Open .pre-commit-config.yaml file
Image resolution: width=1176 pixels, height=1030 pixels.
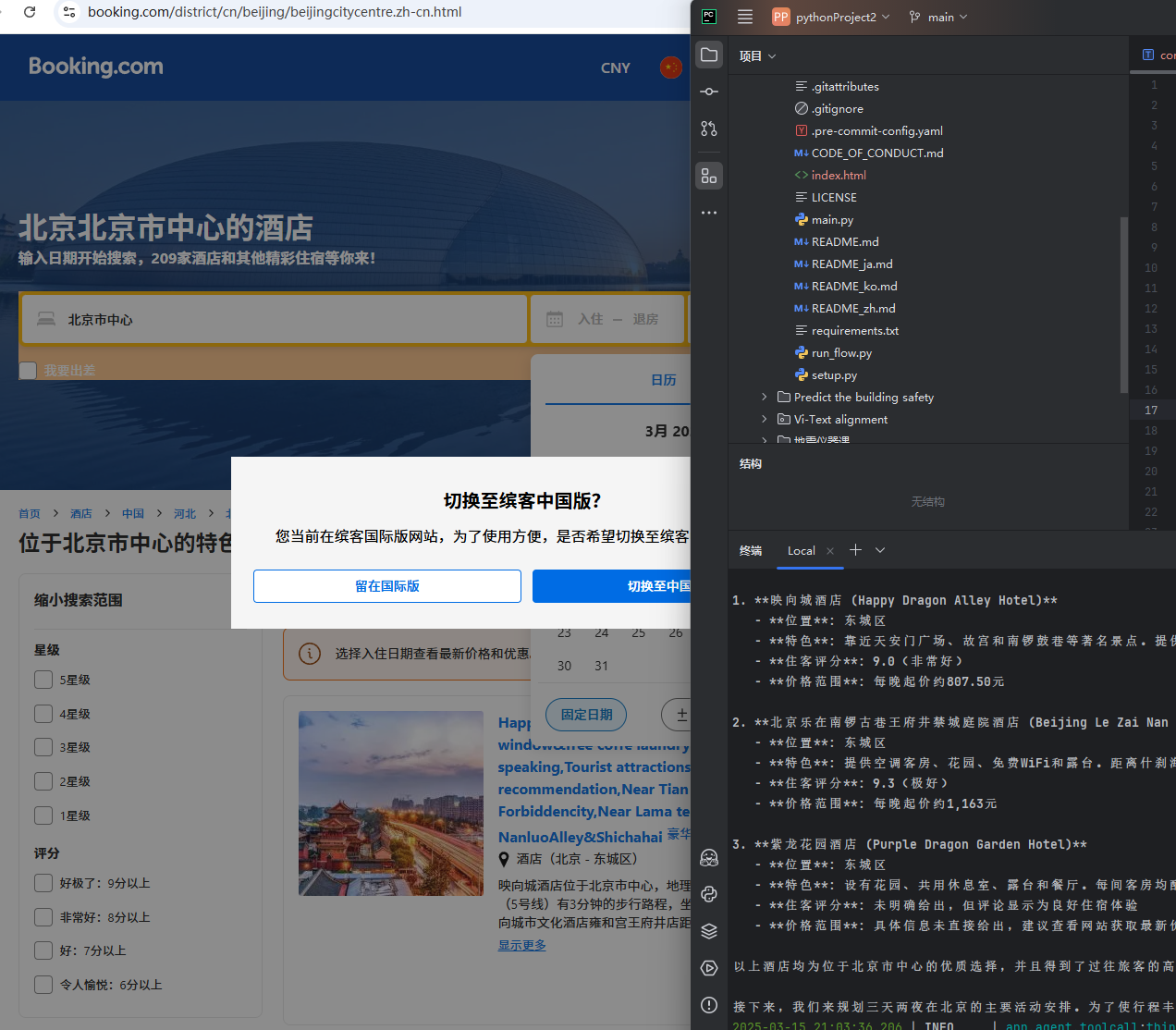point(876,131)
